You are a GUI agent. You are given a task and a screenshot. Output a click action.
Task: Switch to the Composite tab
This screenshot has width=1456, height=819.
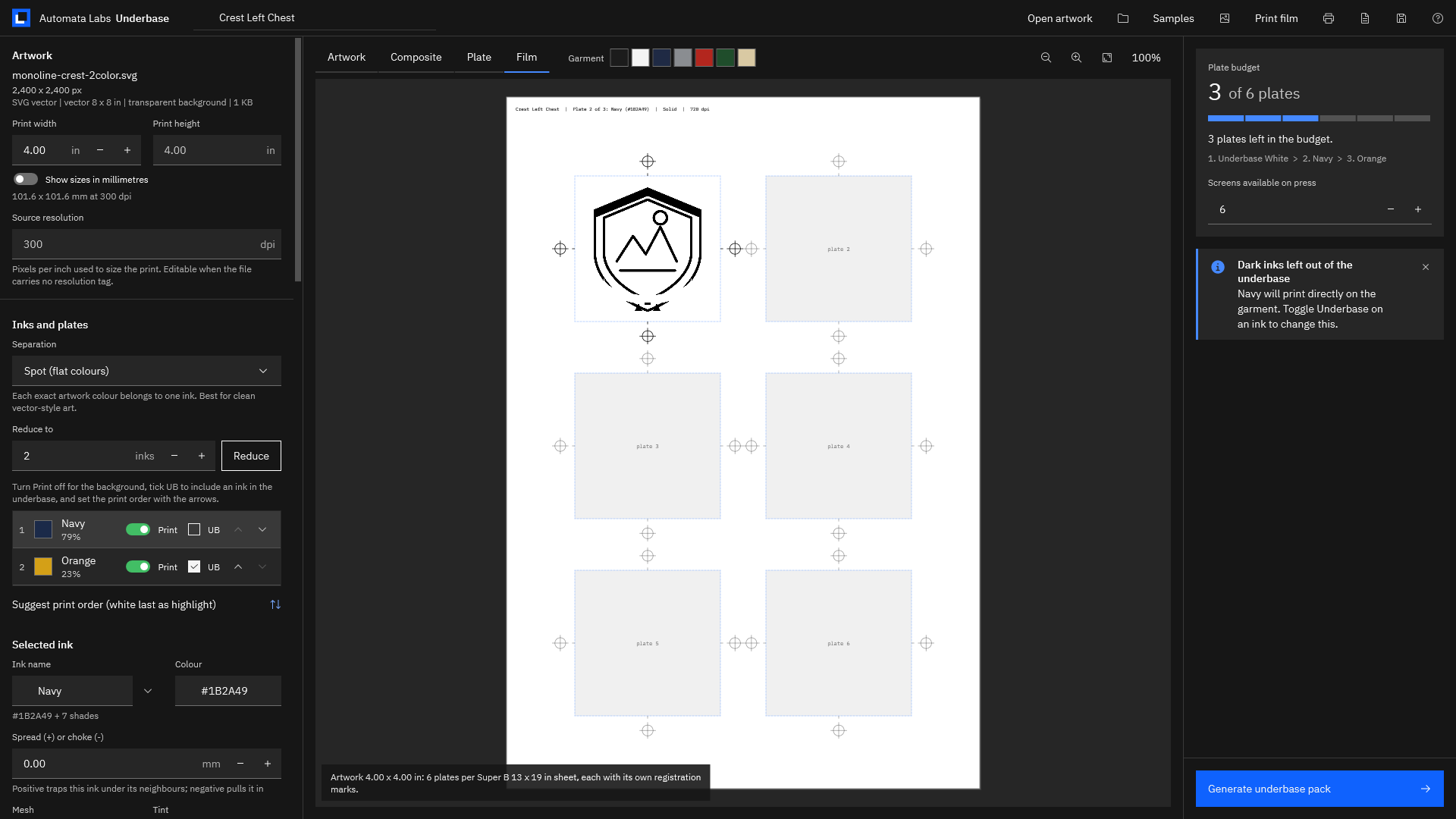coord(416,58)
